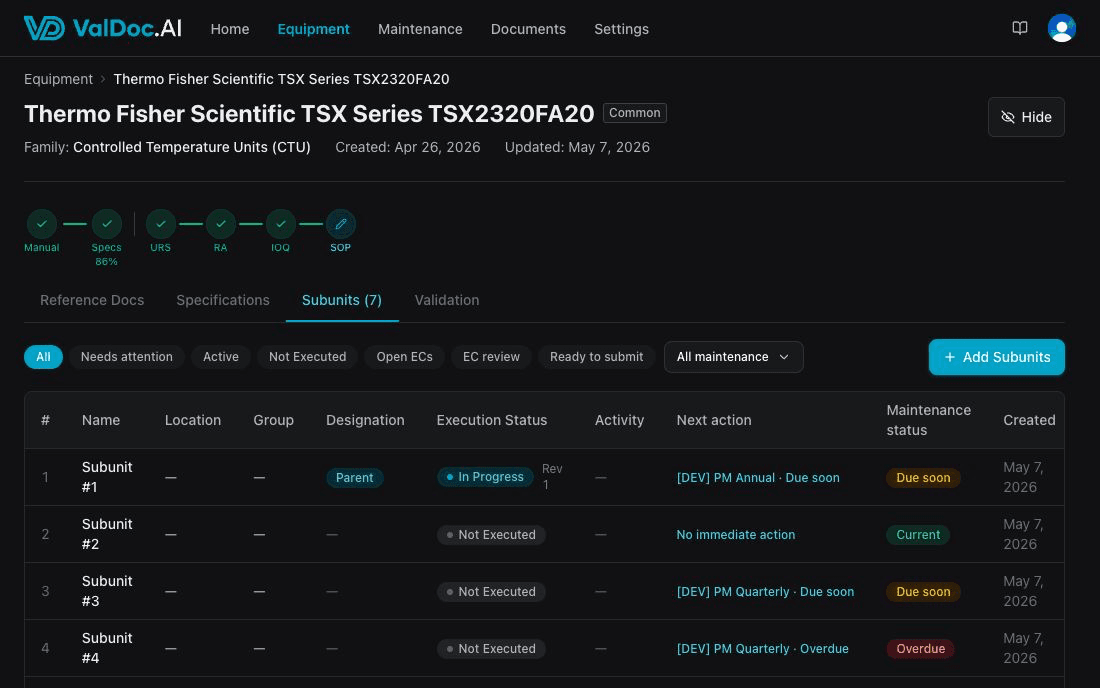Click the In Progress status badge

(x=485, y=477)
